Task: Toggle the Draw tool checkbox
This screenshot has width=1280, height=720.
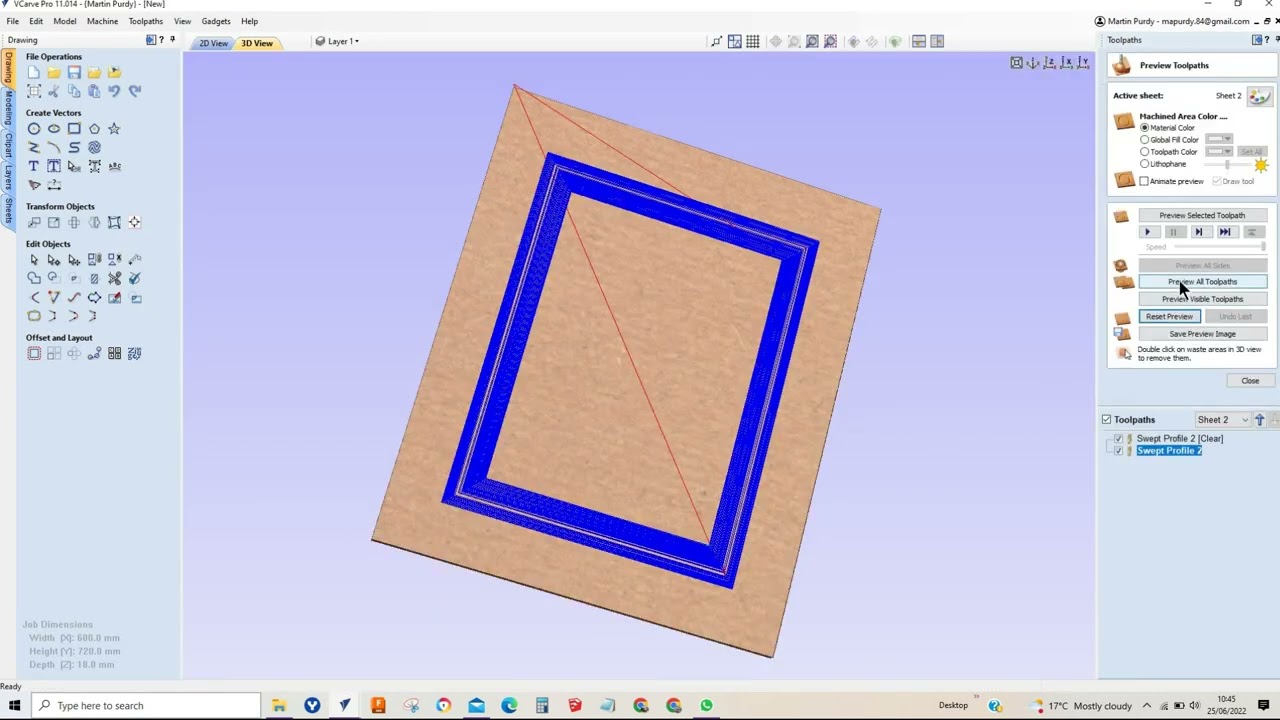Action: point(1216,181)
